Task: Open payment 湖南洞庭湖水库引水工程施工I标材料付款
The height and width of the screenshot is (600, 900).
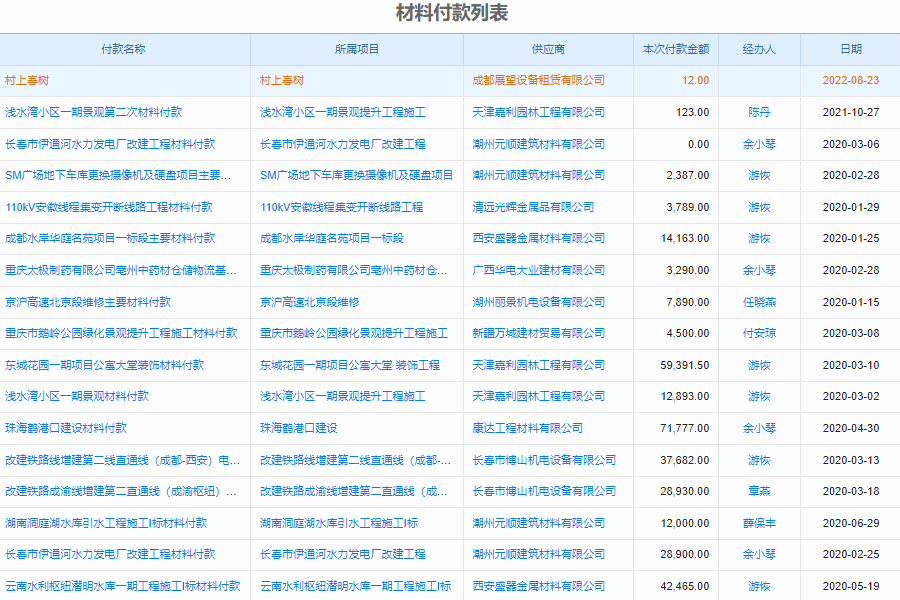Action: tap(106, 523)
